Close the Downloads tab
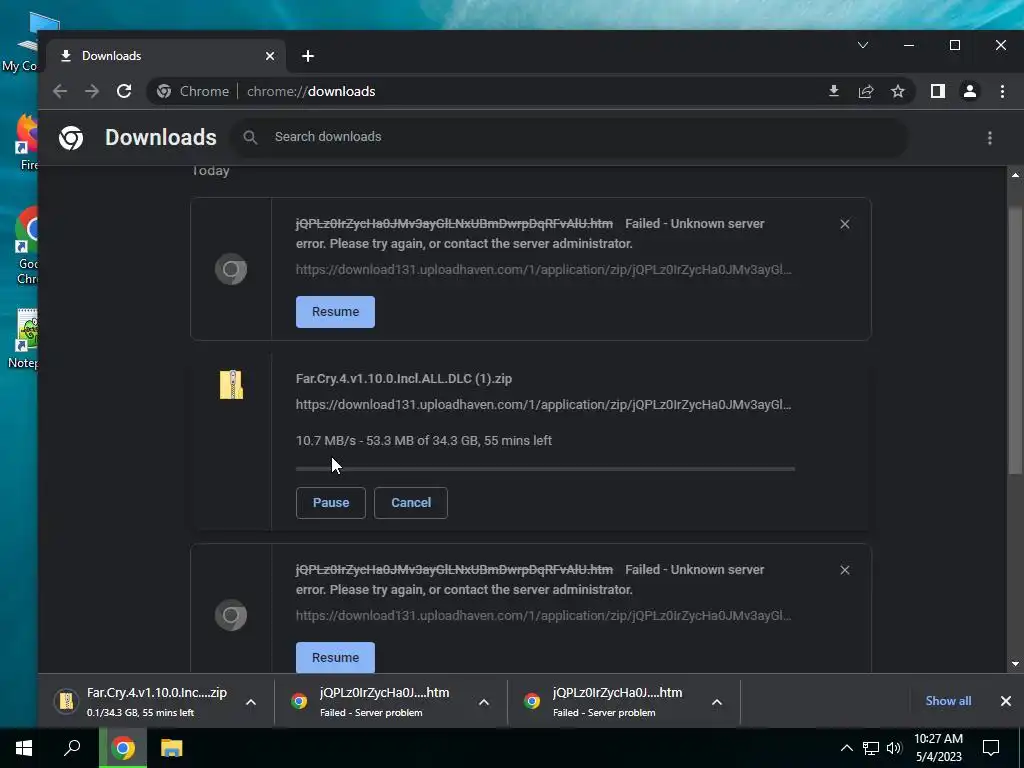The width and height of the screenshot is (1024, 768). tap(270, 56)
